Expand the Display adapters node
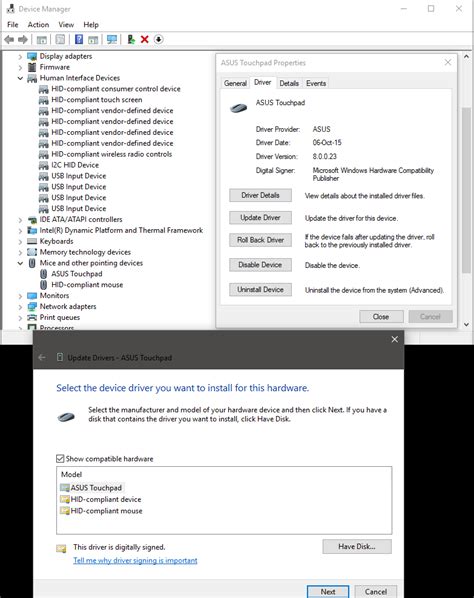Viewport: 474px width, 598px height. [20, 56]
